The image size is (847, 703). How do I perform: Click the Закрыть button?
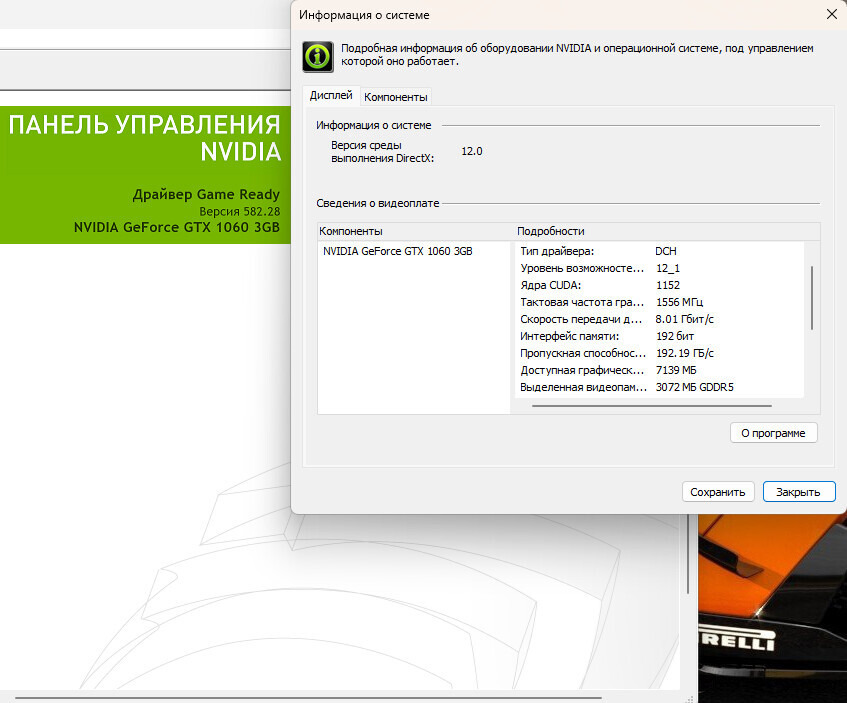(x=798, y=492)
